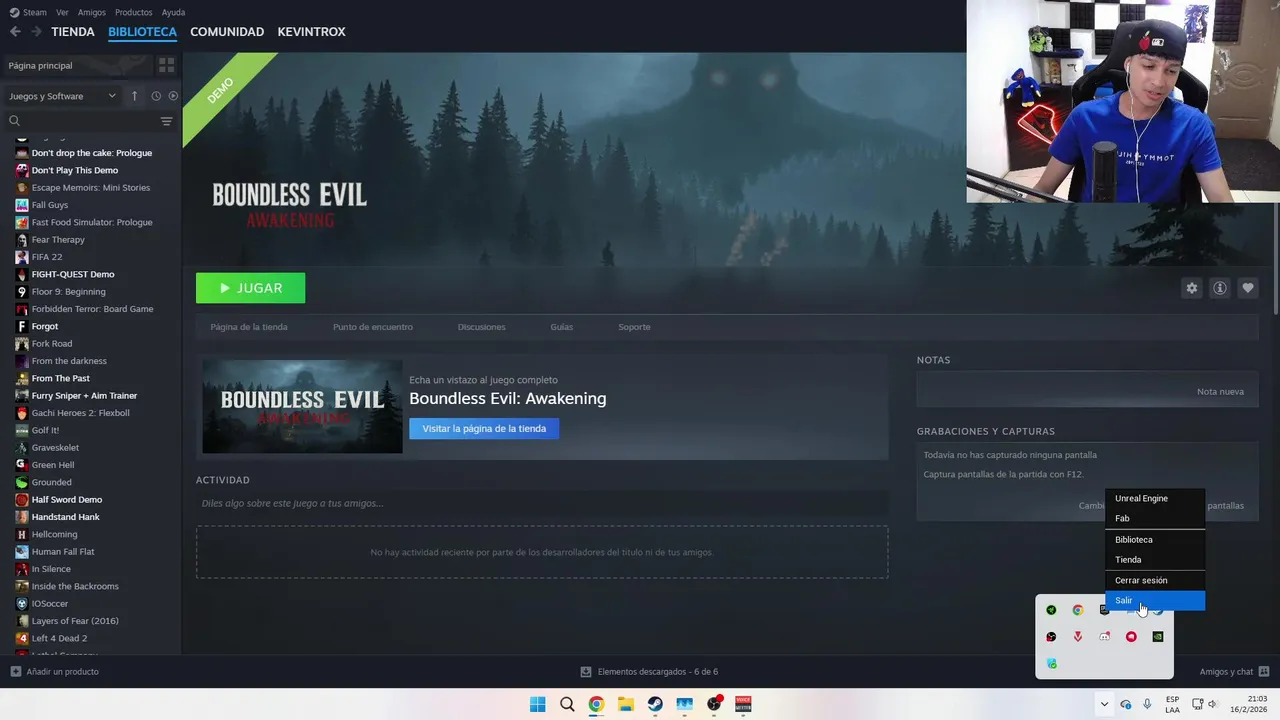
Task: Open the Ver menu
Action: click(62, 12)
